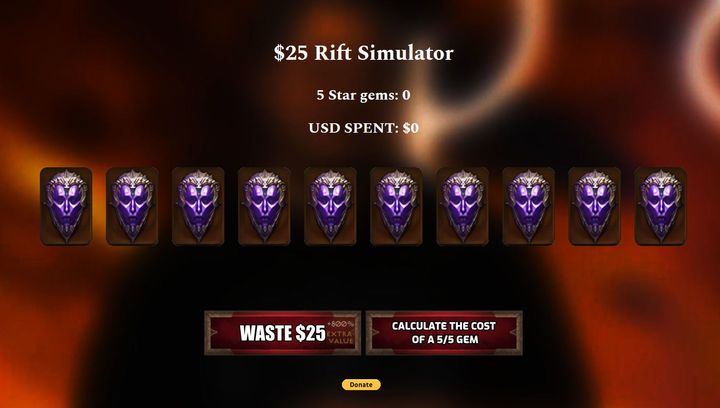Click the fifth purple mask card

330,206
